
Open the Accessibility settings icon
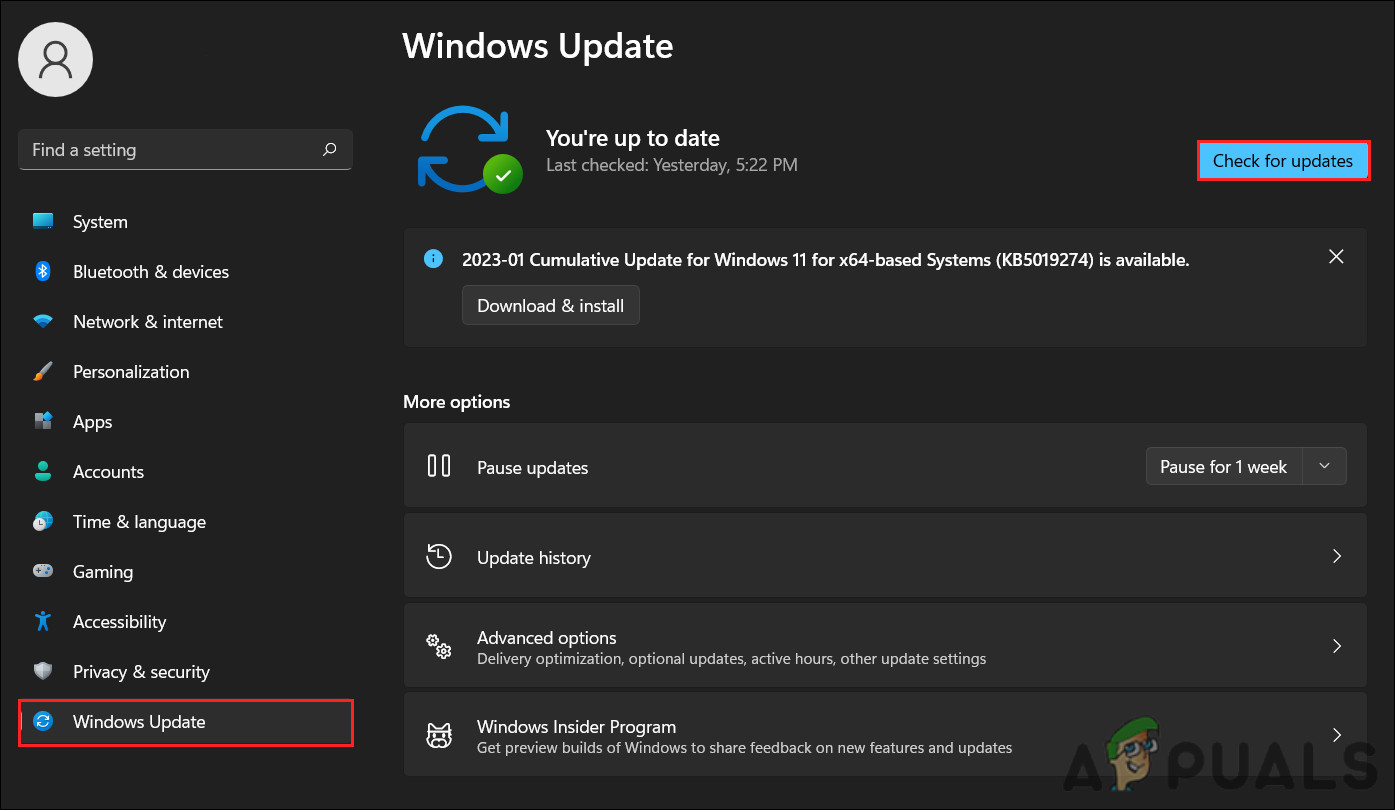pos(44,621)
